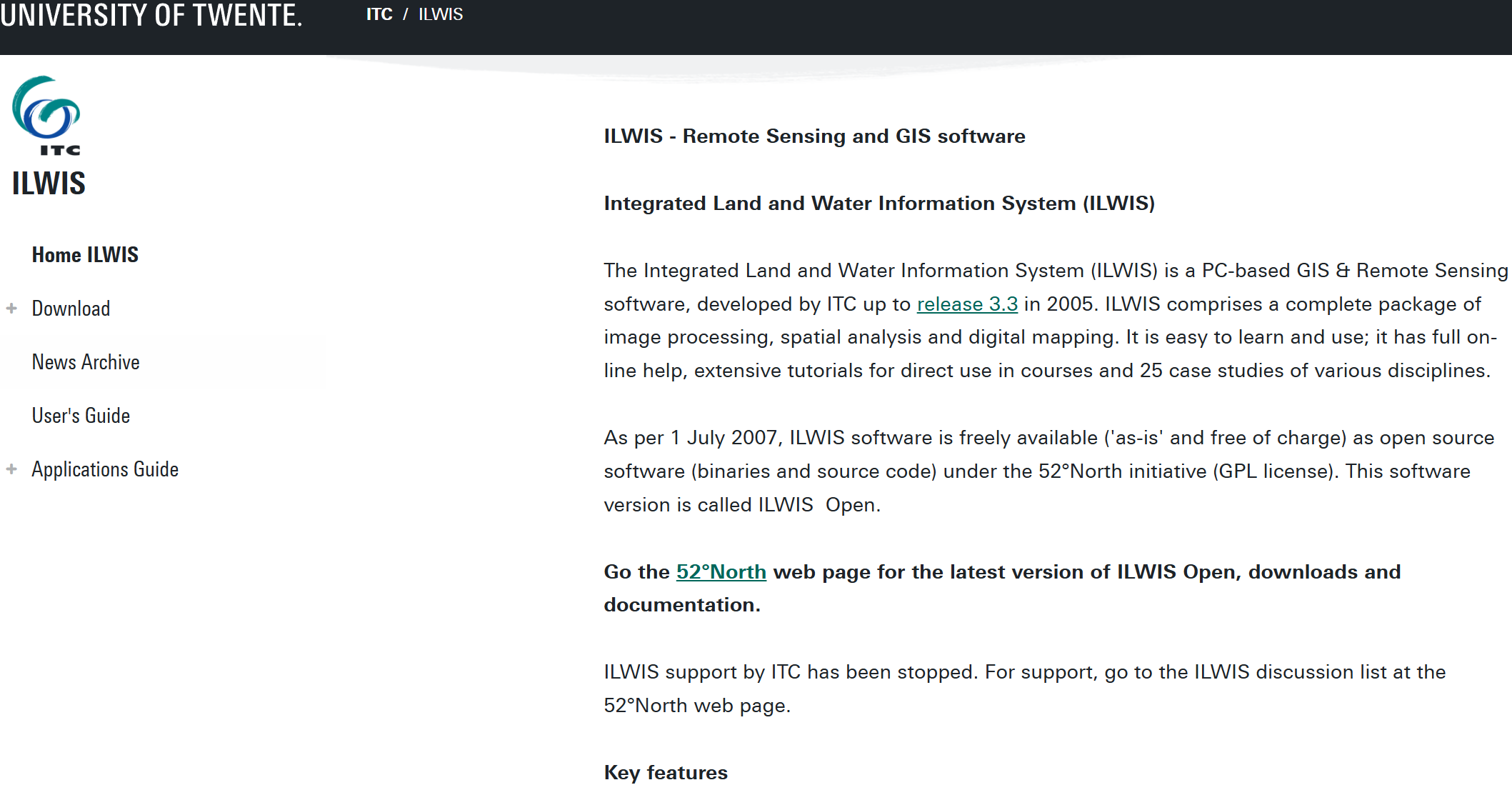Click the Remote Sensing and GIS software heading
Viewport: 1512px width, 810px height.
point(814,136)
